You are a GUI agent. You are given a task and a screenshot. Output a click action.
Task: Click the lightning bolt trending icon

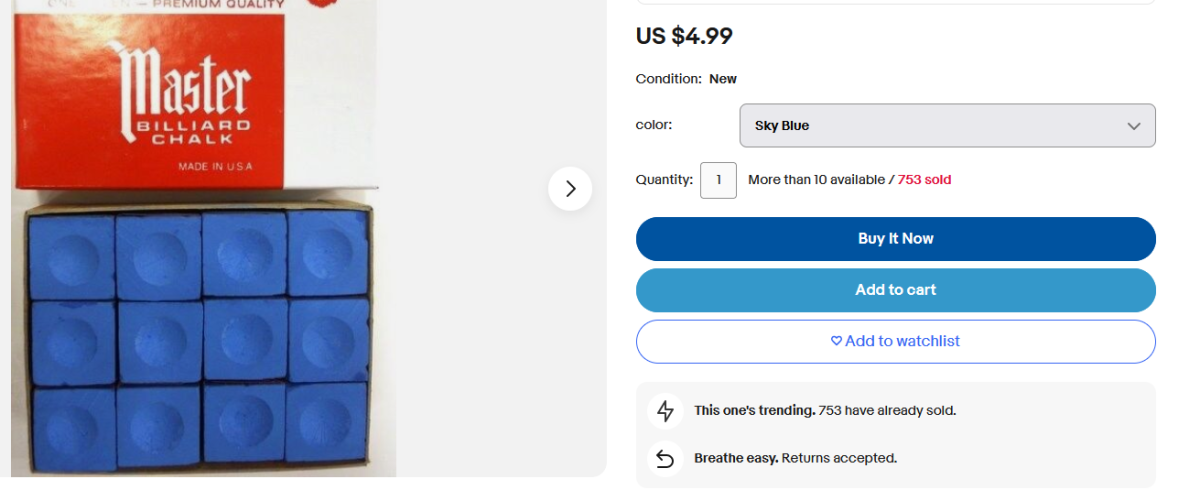coord(665,411)
